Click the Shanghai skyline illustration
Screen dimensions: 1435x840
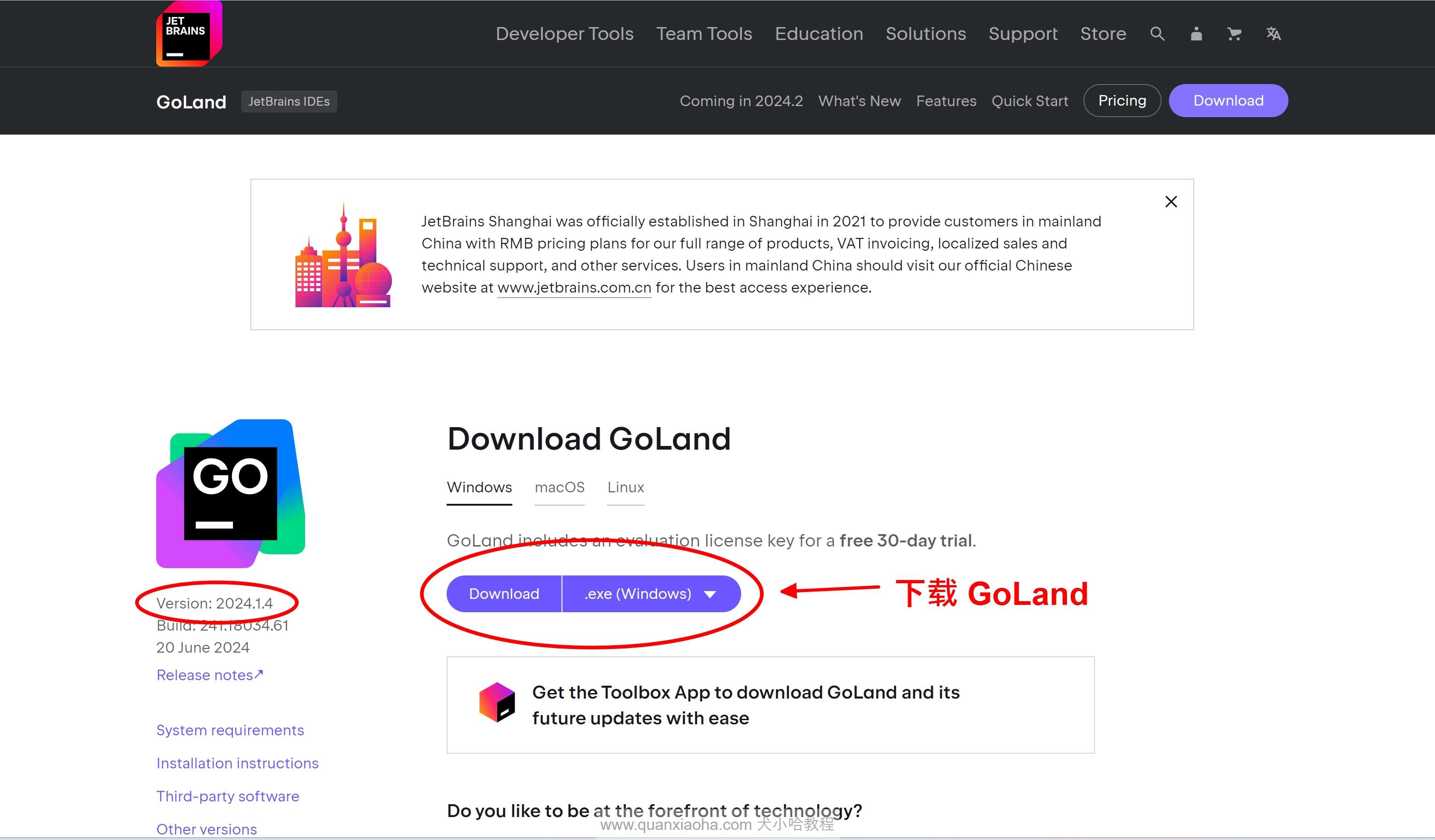343,254
